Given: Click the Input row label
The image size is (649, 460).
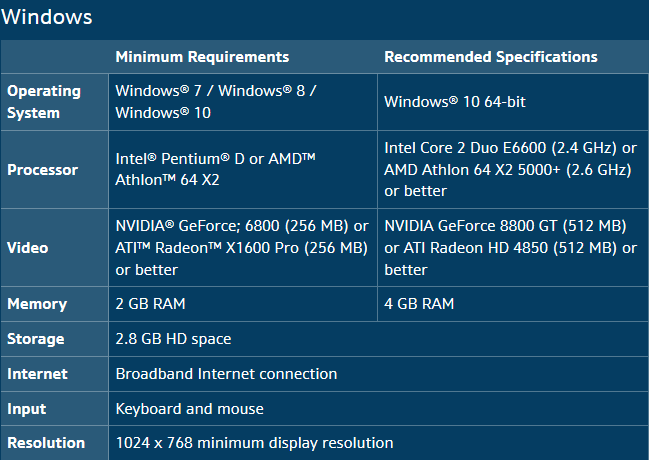Looking at the screenshot, I should [x=27, y=408].
